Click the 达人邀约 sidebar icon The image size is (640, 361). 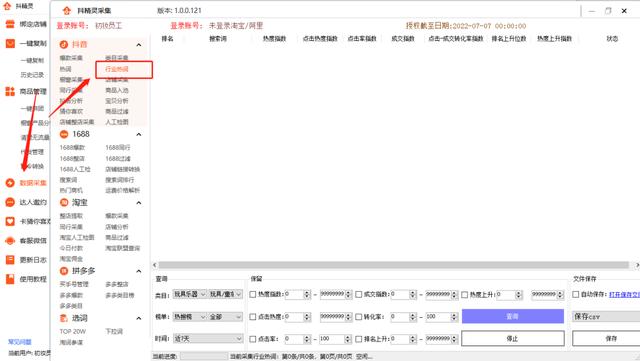[10, 202]
